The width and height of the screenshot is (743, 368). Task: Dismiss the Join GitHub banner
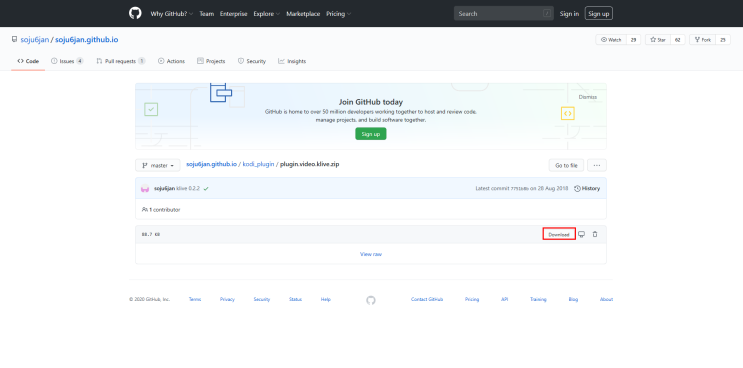pyautogui.click(x=588, y=97)
